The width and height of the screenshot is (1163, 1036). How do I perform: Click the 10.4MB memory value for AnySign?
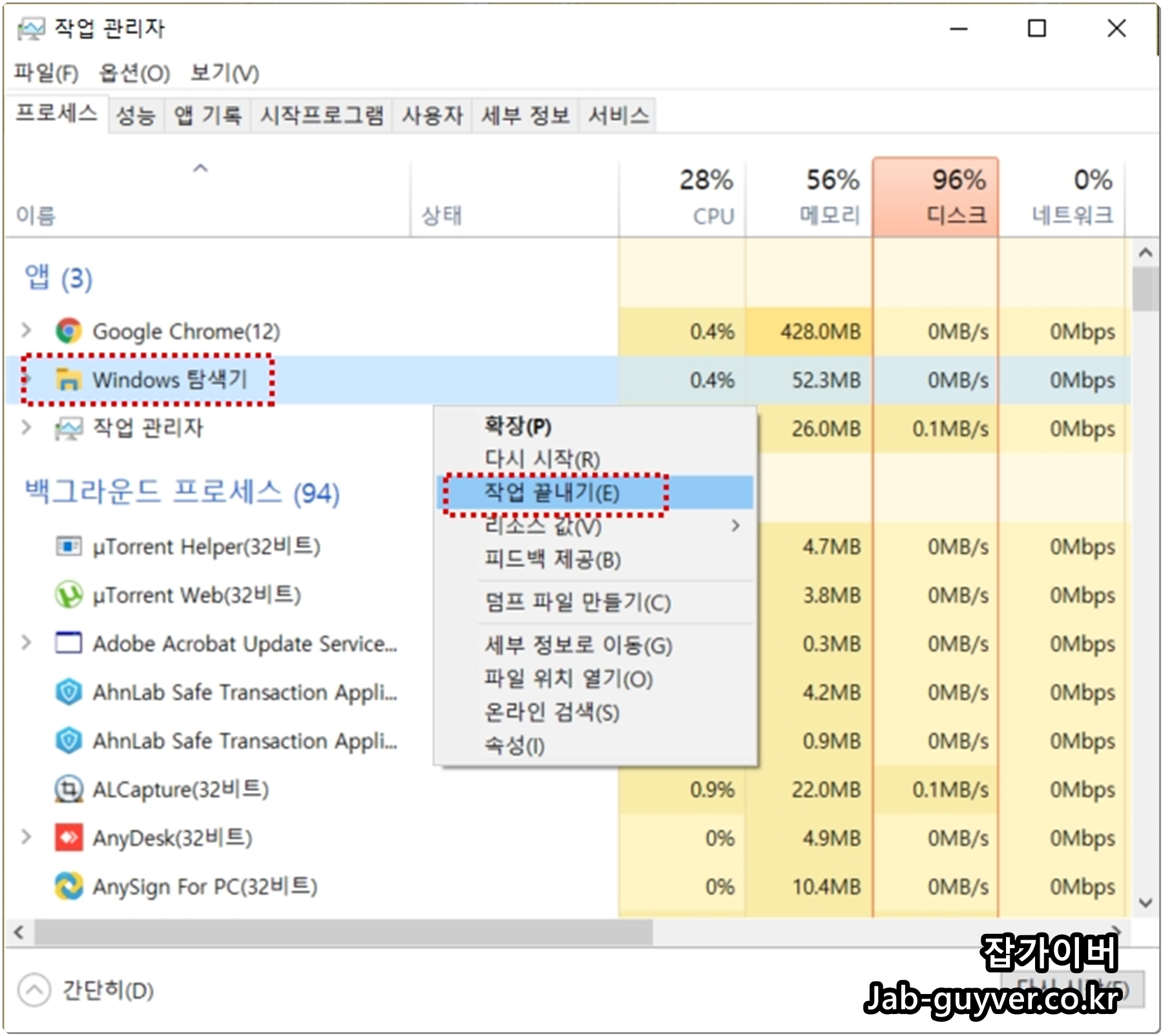click(826, 886)
